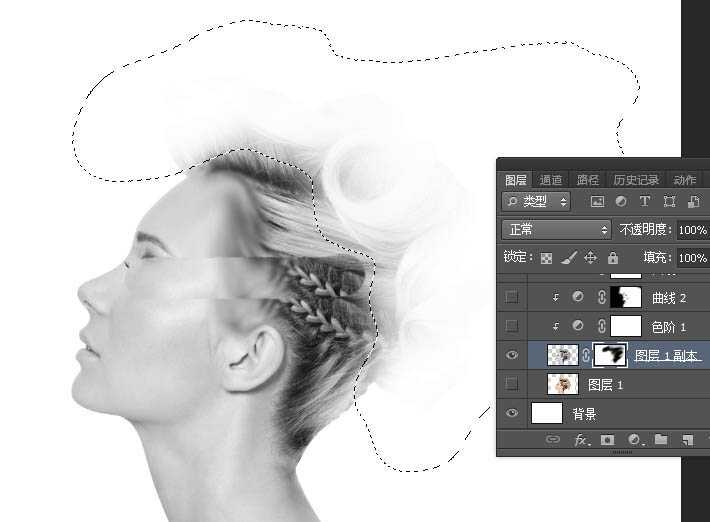The width and height of the screenshot is (710, 522).
Task: Show the 图层 1 layer
Action: coord(512,384)
